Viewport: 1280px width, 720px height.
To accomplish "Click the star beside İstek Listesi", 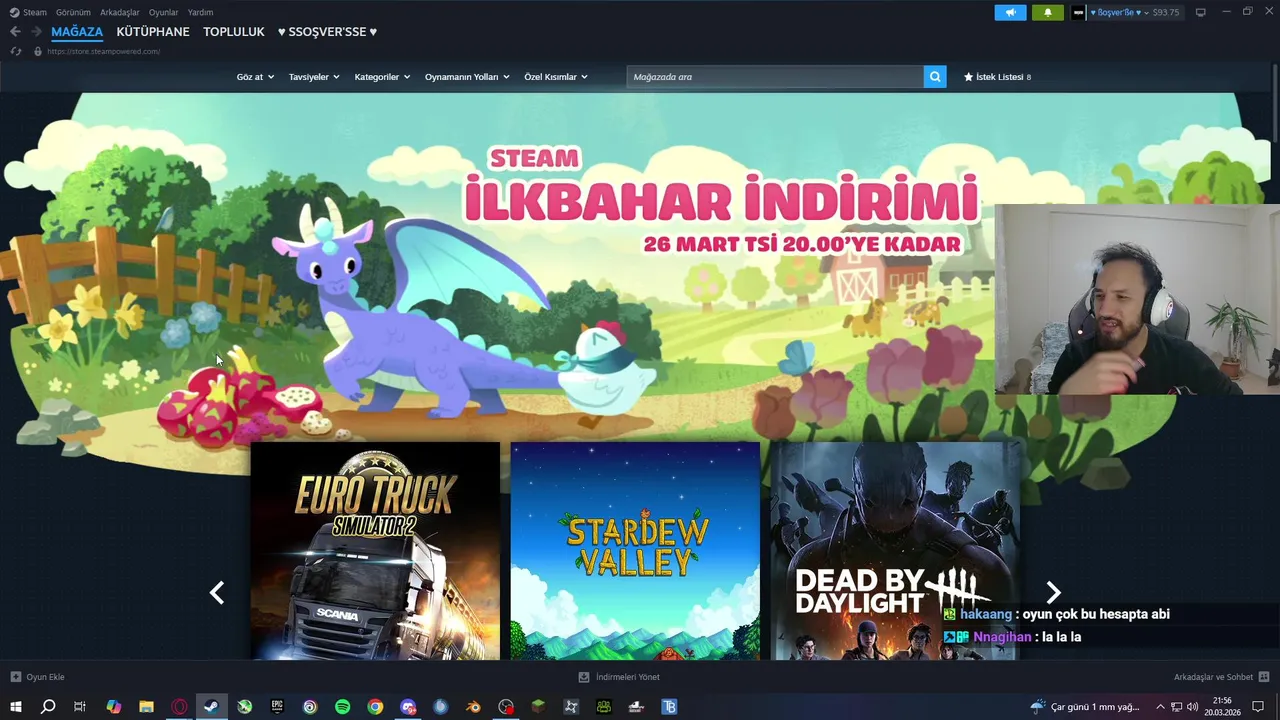I will point(968,77).
